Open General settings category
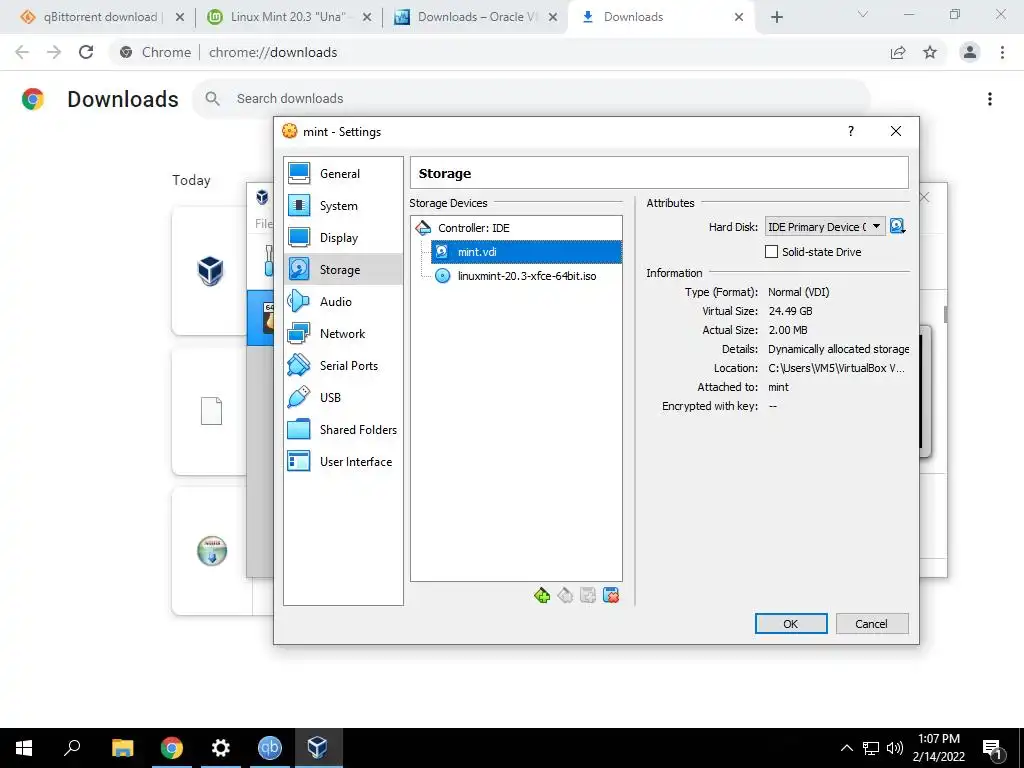The height and width of the screenshot is (768, 1024). click(x=343, y=174)
